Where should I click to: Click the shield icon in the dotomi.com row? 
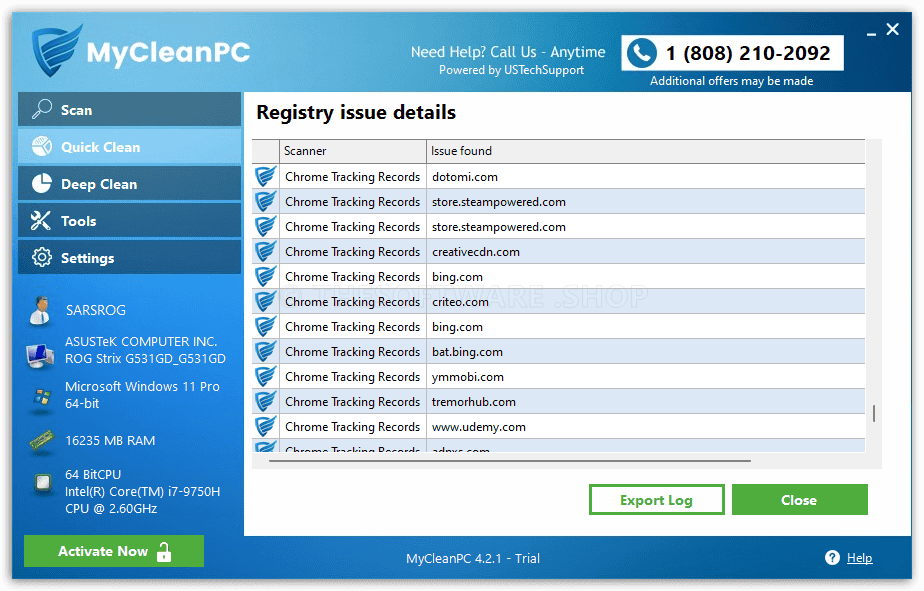coord(265,176)
